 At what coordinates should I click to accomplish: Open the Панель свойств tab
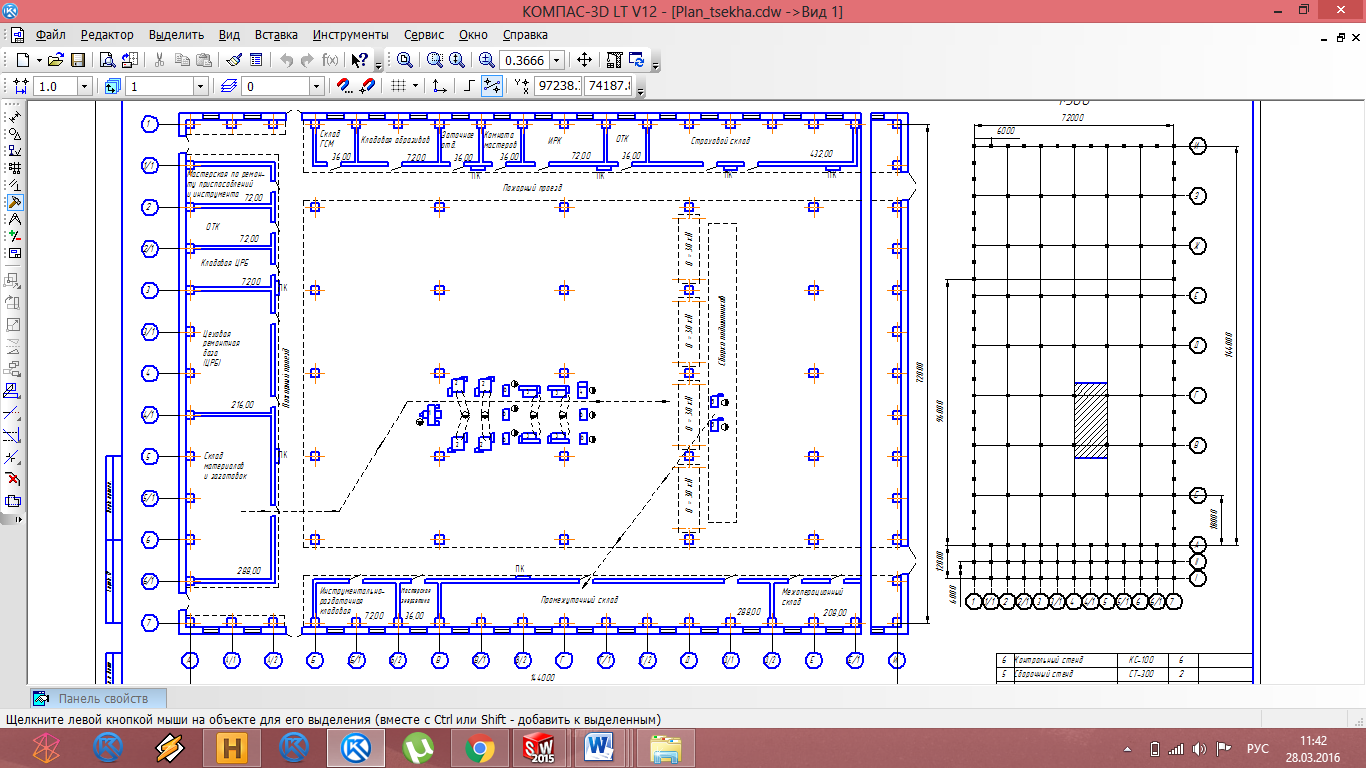tap(97, 698)
